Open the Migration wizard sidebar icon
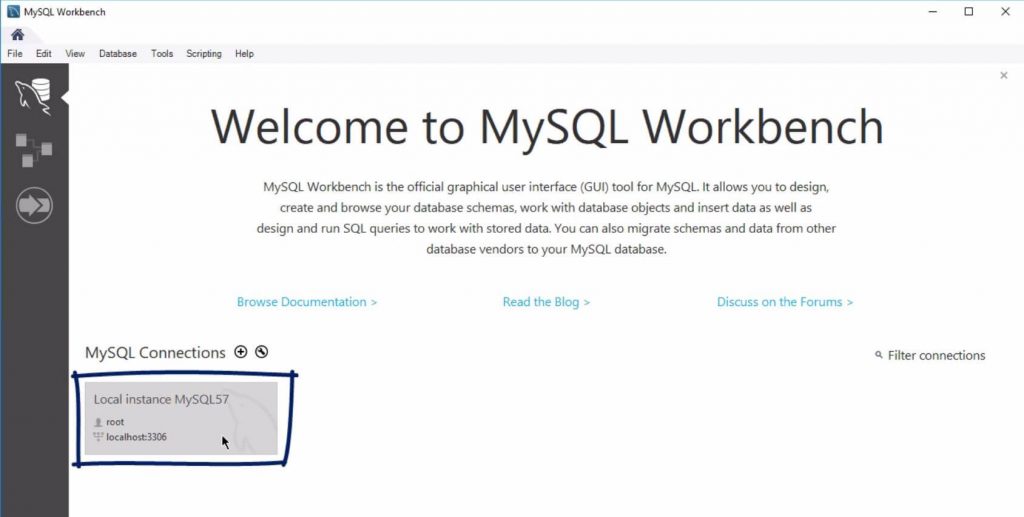The height and width of the screenshot is (517, 1024). 34,206
